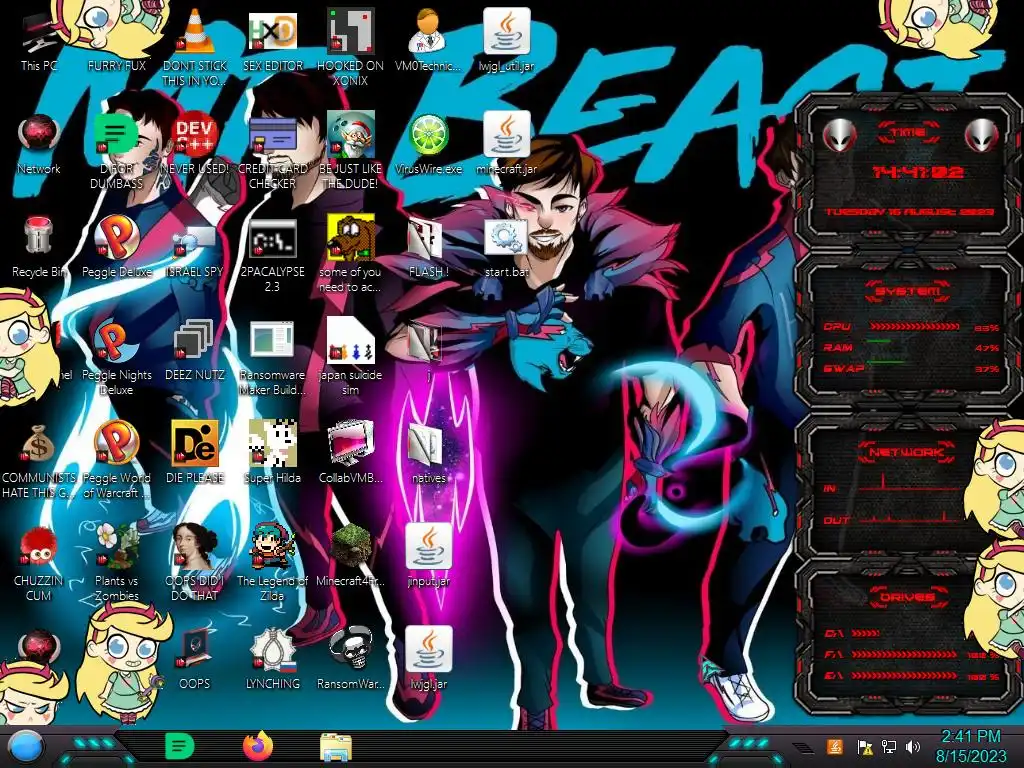The image size is (1024, 768).
Task: Select the CollabVMB... monitor icon
Action: pos(351,444)
